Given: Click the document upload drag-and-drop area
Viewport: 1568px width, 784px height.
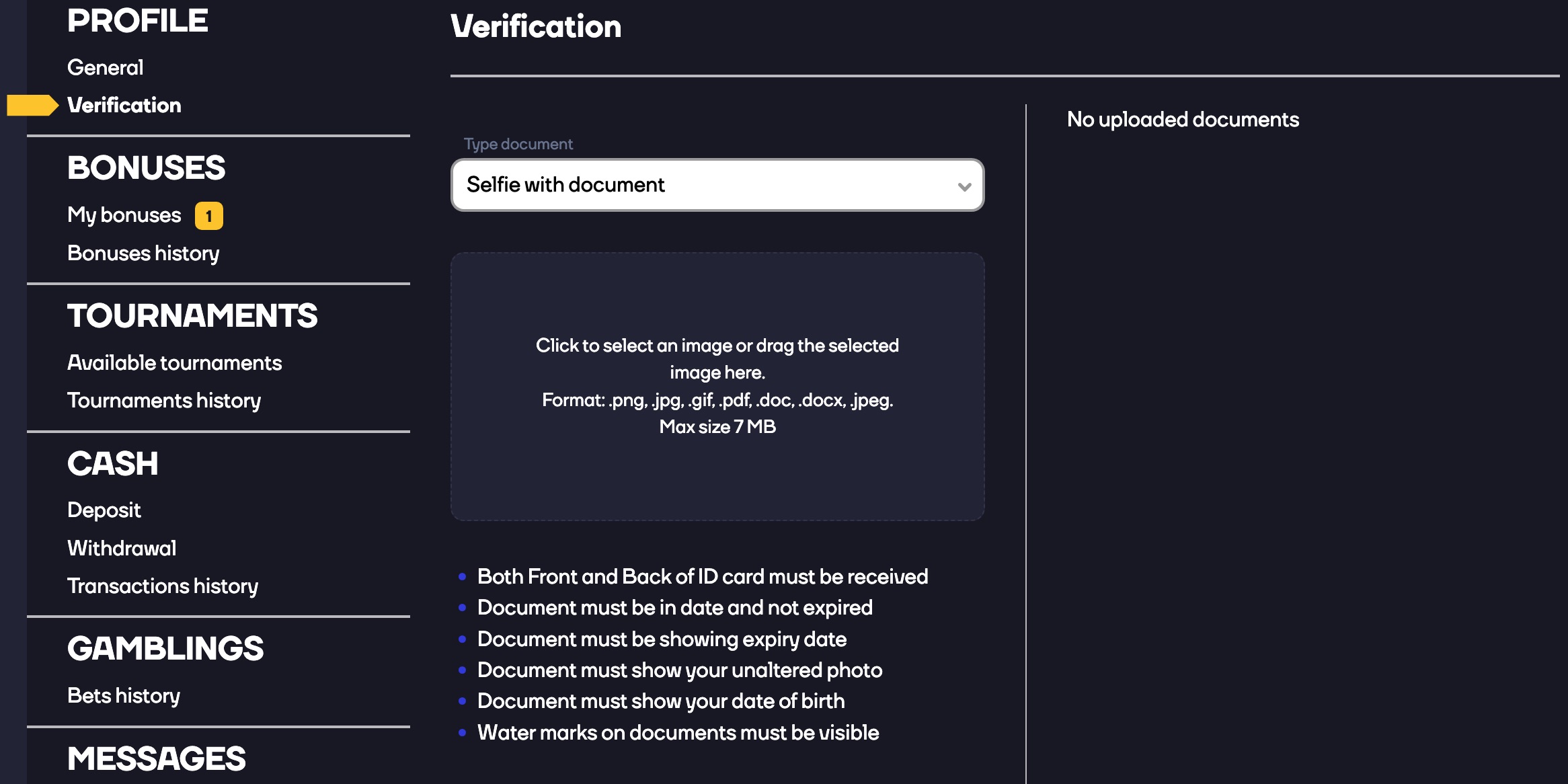Looking at the screenshot, I should pos(718,386).
